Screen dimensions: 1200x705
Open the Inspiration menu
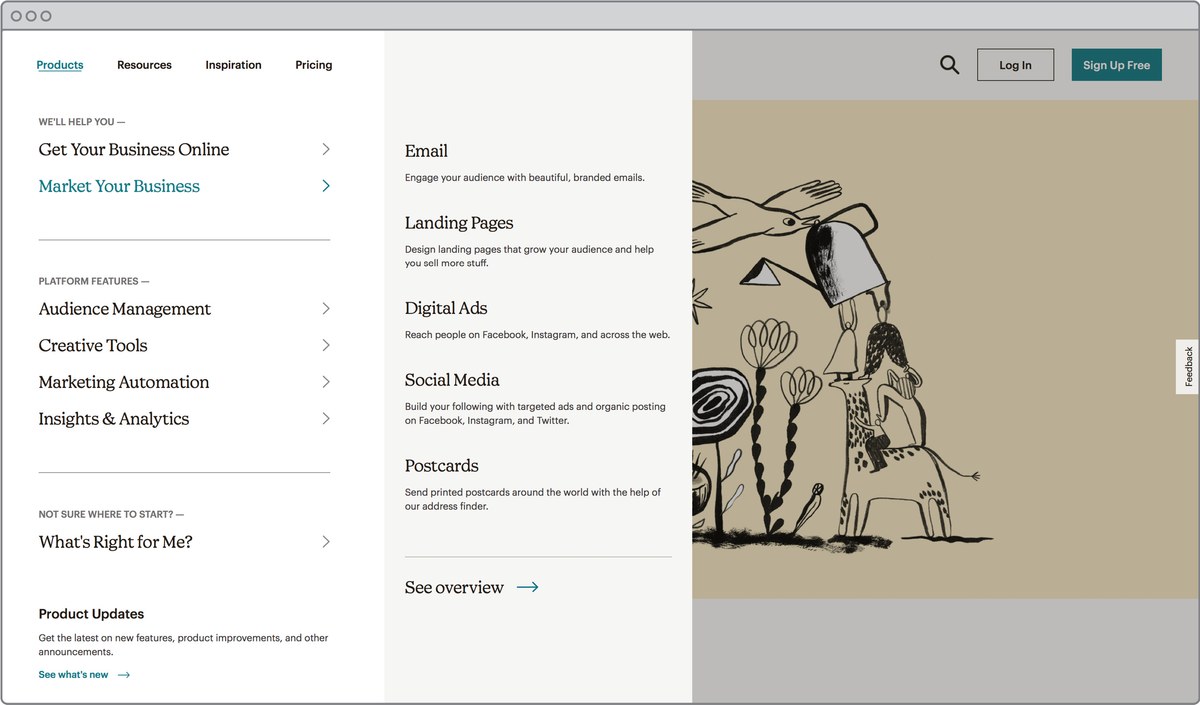(x=233, y=65)
